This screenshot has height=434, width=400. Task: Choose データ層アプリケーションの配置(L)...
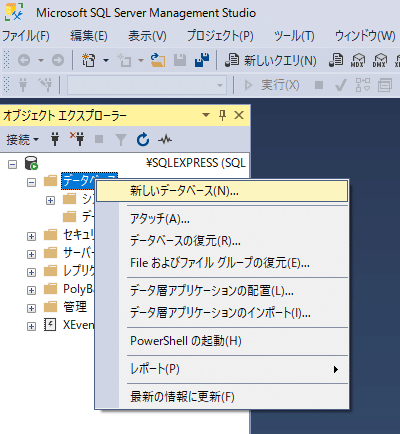pos(222,291)
